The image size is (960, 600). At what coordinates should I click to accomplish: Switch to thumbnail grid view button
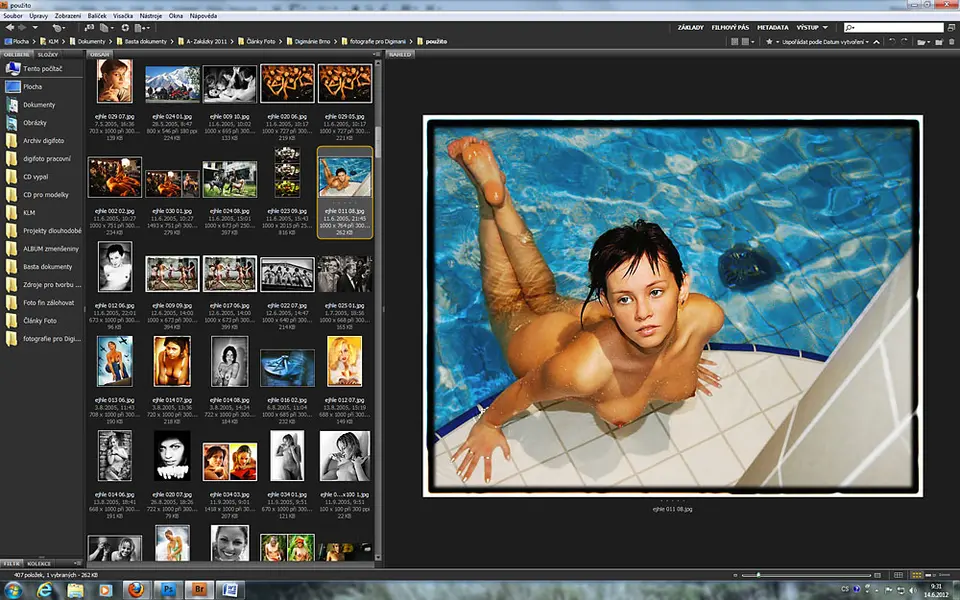[918, 575]
